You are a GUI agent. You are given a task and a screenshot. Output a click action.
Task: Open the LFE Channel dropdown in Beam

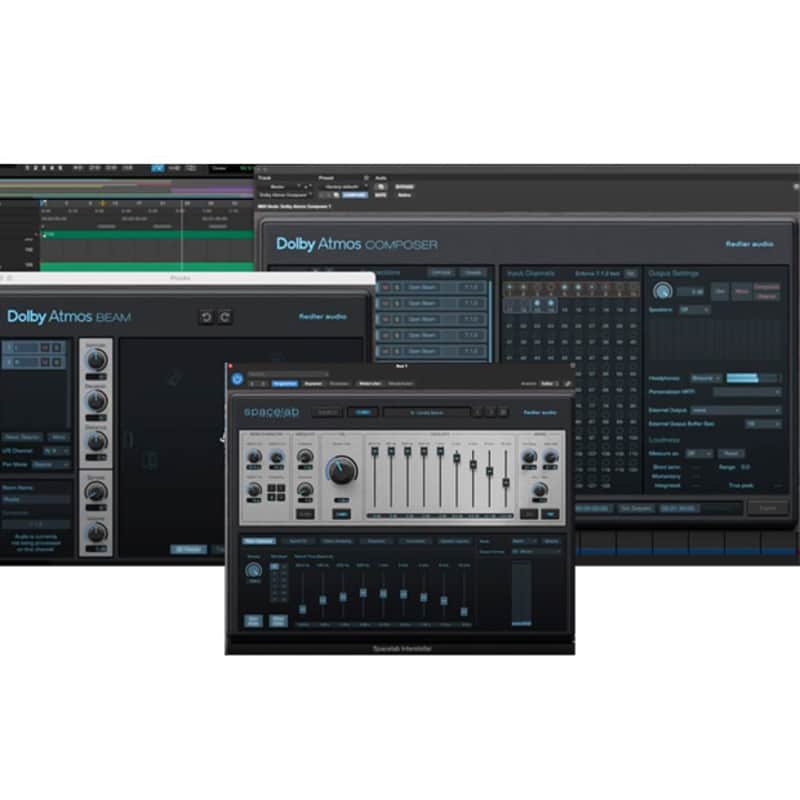click(56, 452)
